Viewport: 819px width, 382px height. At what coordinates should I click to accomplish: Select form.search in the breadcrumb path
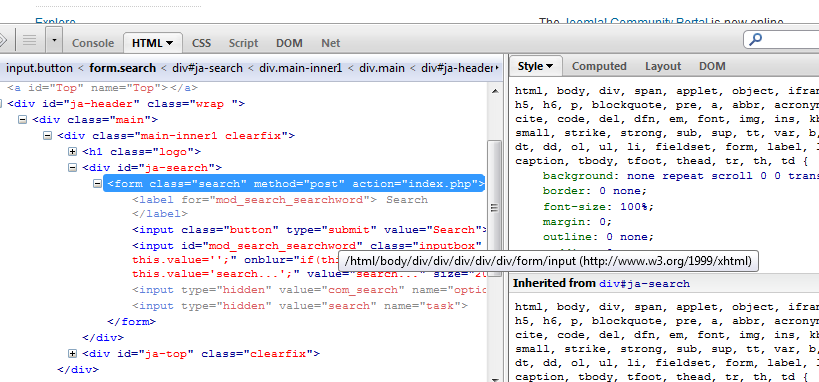click(123, 68)
